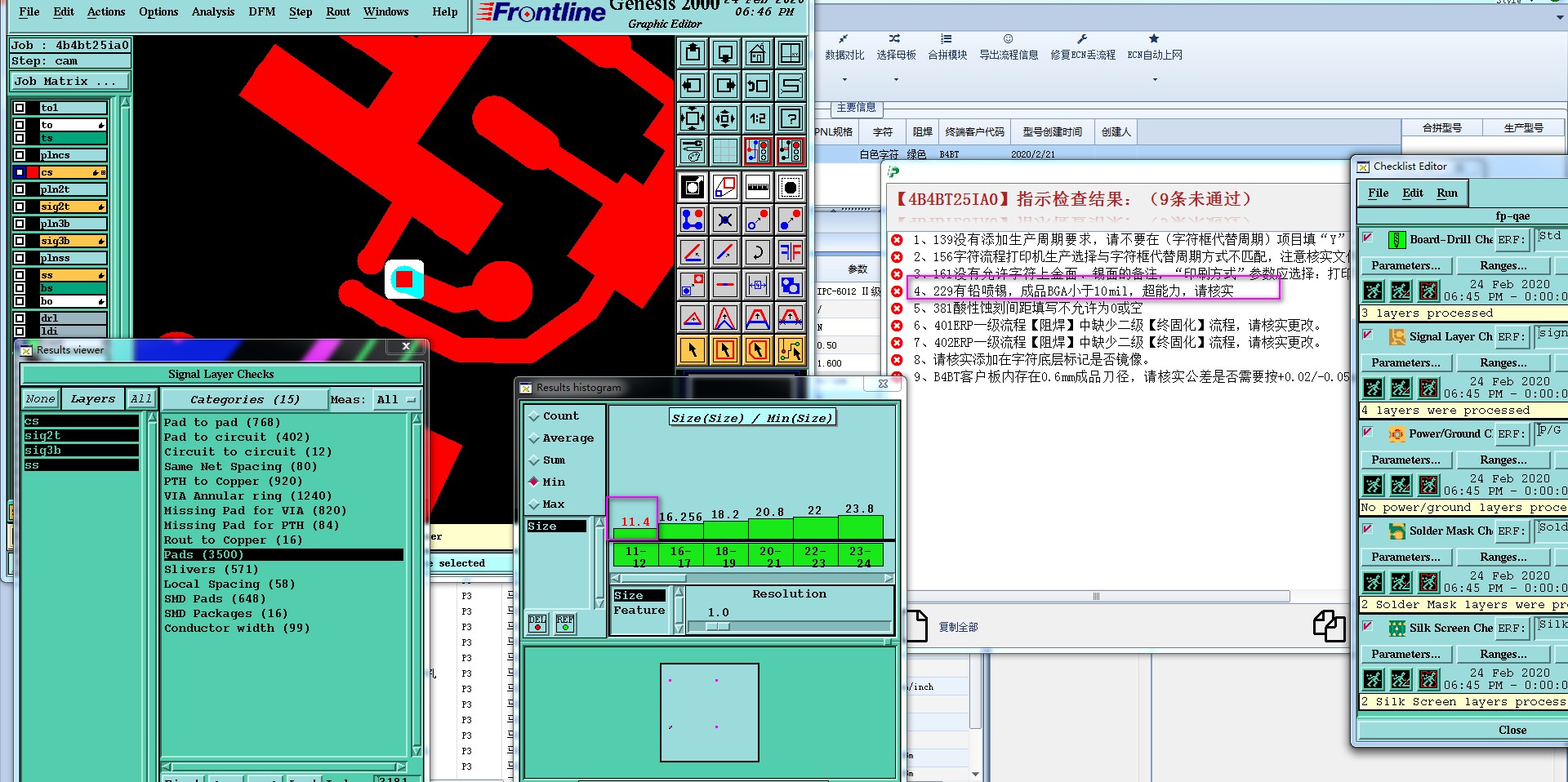Select the Count radio option

coord(534,416)
